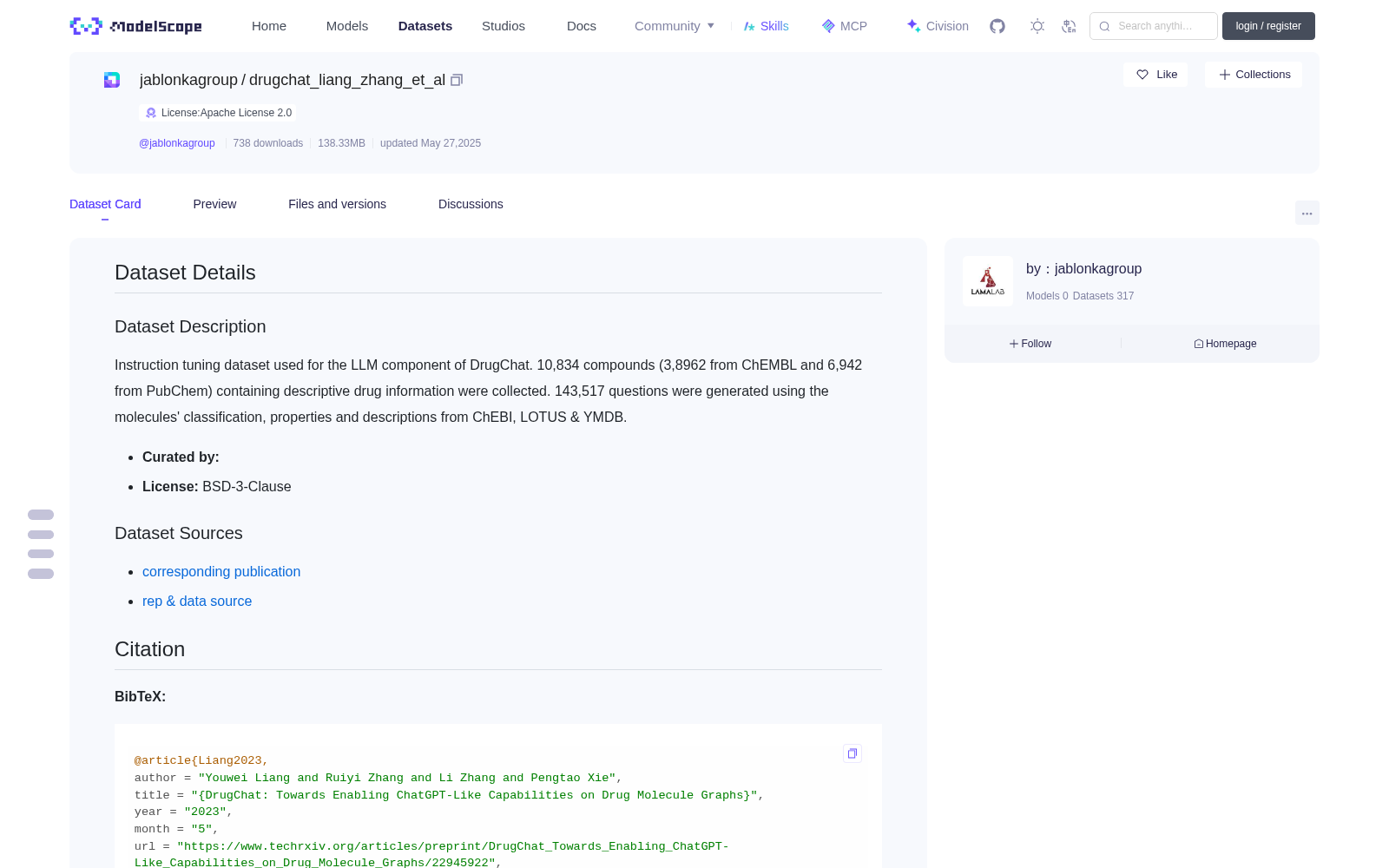Open the Docs navigation item
Image resolution: width=1389 pixels, height=868 pixels.
(x=582, y=26)
